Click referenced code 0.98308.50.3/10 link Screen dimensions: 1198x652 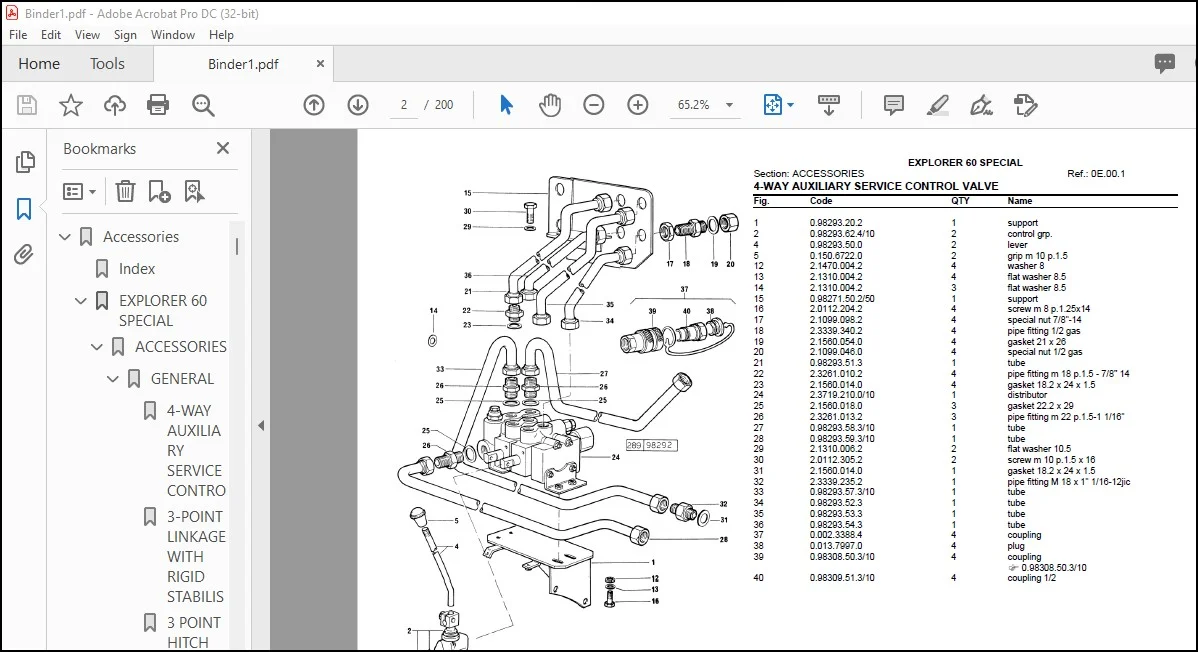pyautogui.click(x=1054, y=568)
